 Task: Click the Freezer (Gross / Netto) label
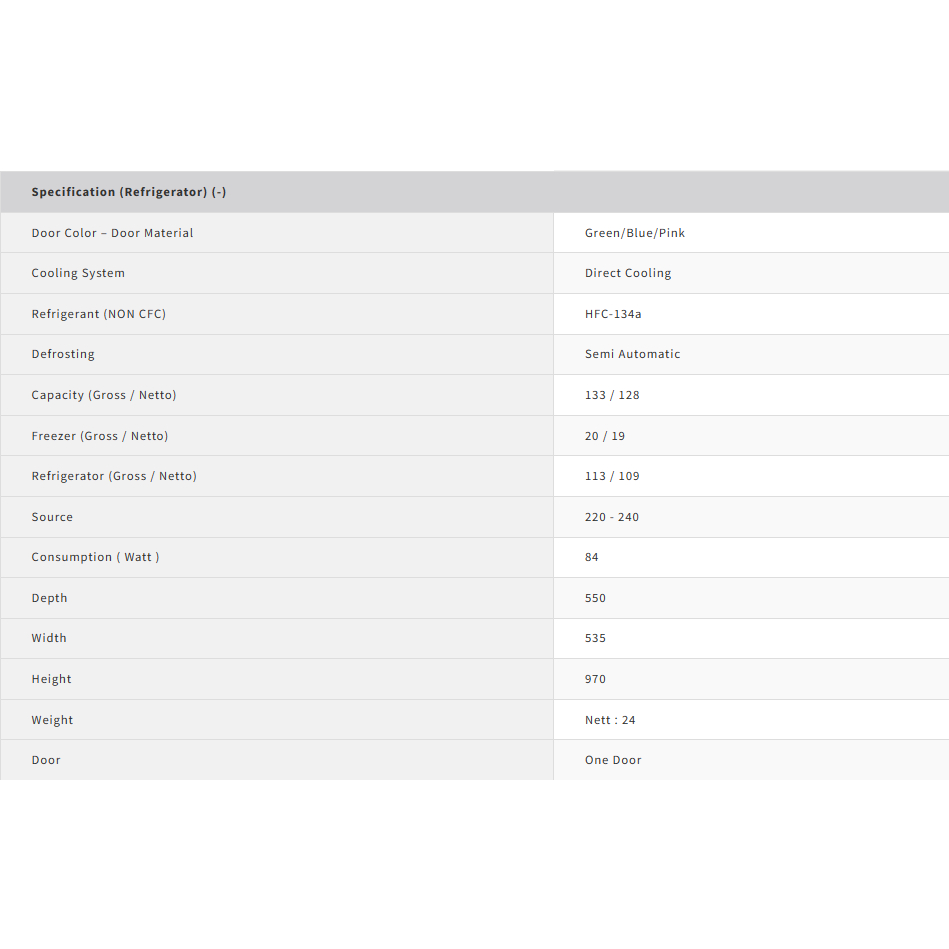pyautogui.click(x=99, y=436)
